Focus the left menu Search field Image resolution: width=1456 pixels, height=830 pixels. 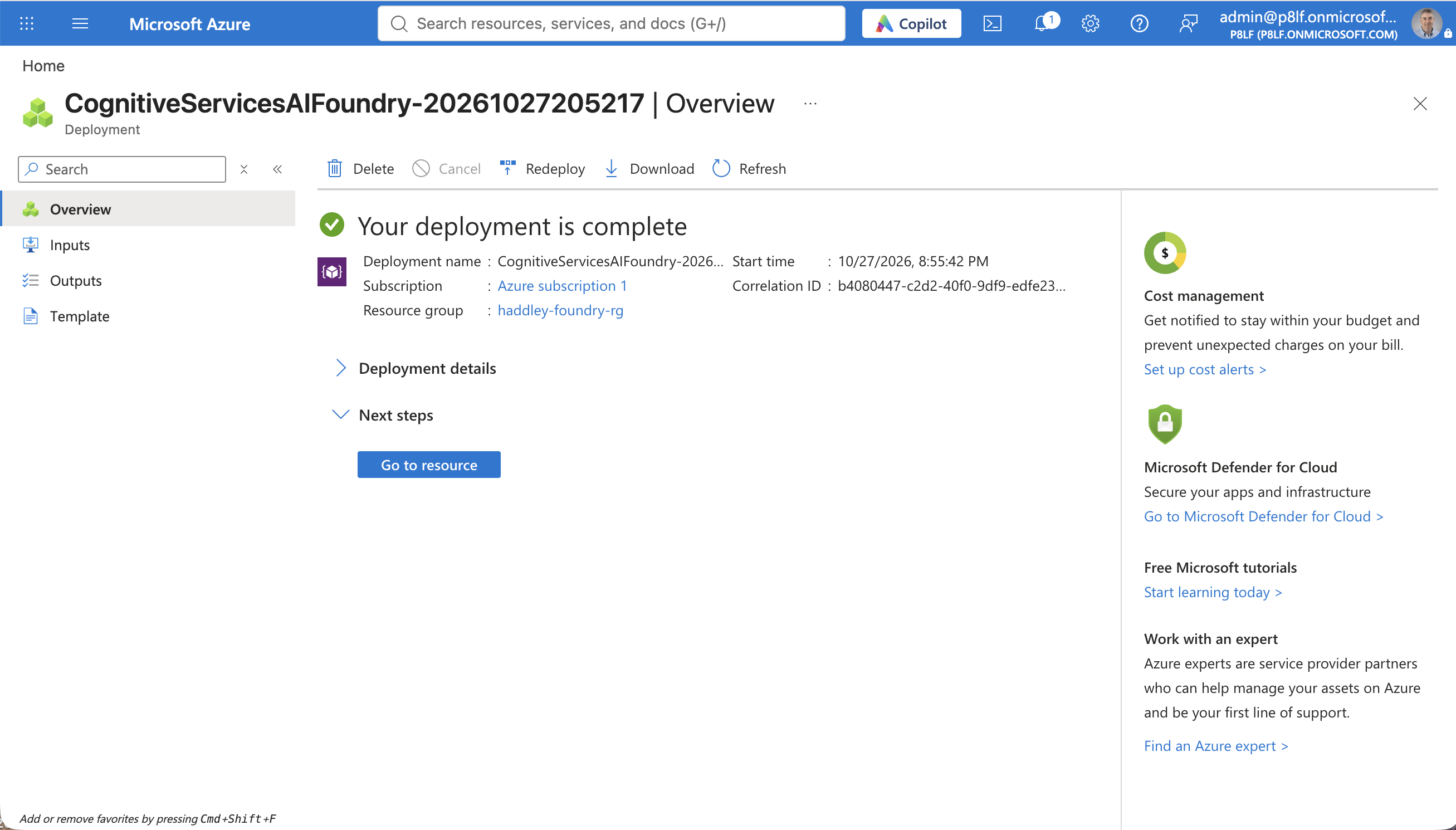point(122,169)
